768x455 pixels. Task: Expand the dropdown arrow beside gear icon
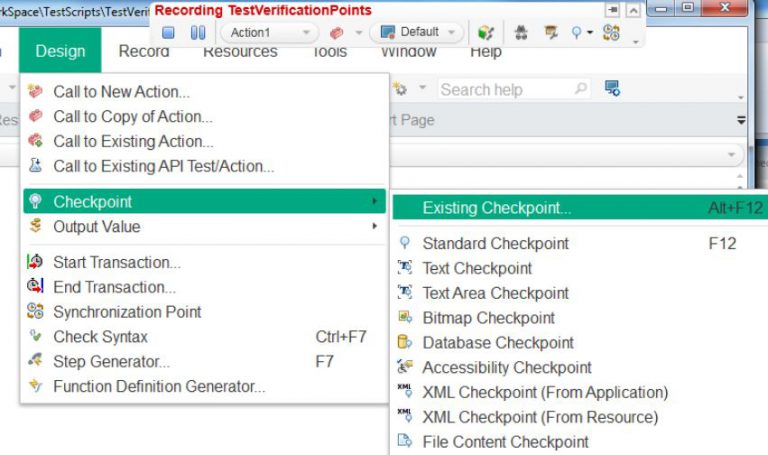coord(422,88)
